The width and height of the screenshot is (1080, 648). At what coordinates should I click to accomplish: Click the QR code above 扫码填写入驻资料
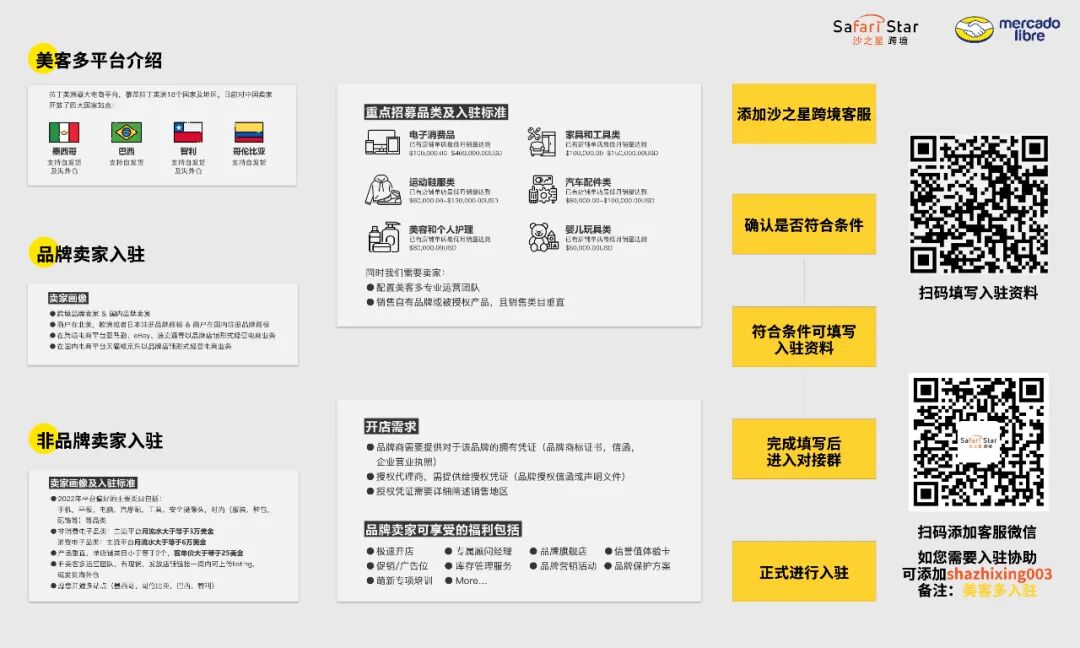click(x=978, y=205)
